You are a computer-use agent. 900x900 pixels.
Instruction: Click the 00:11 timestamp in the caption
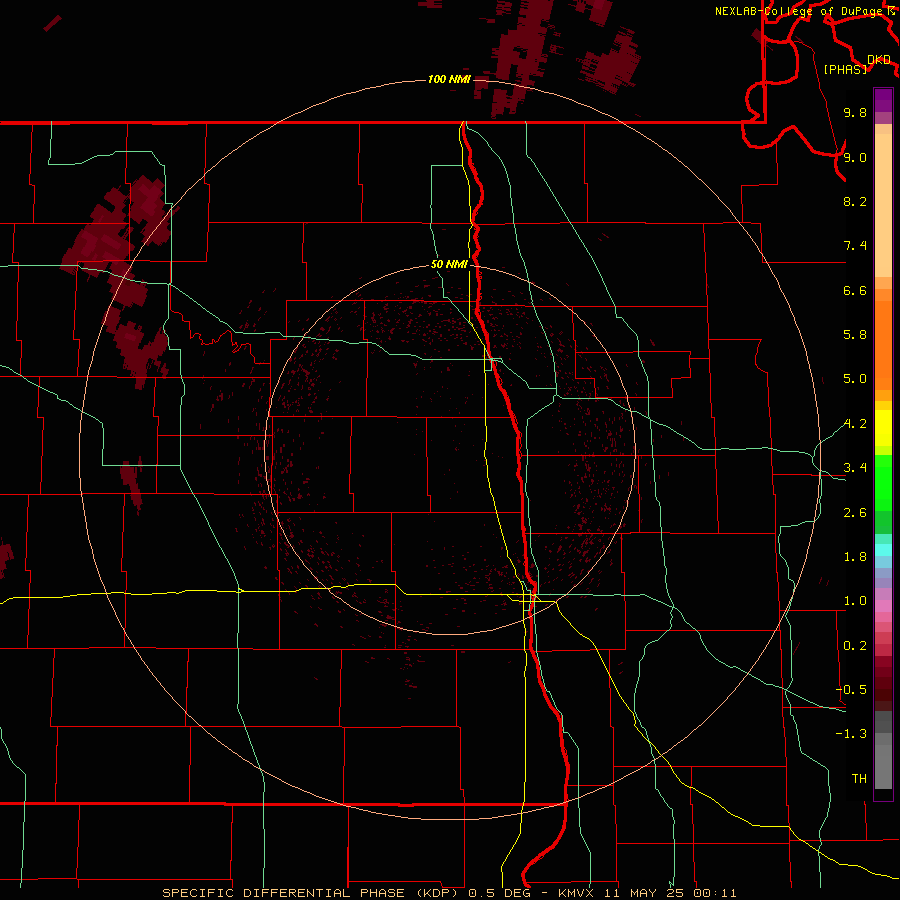[x=715, y=893]
